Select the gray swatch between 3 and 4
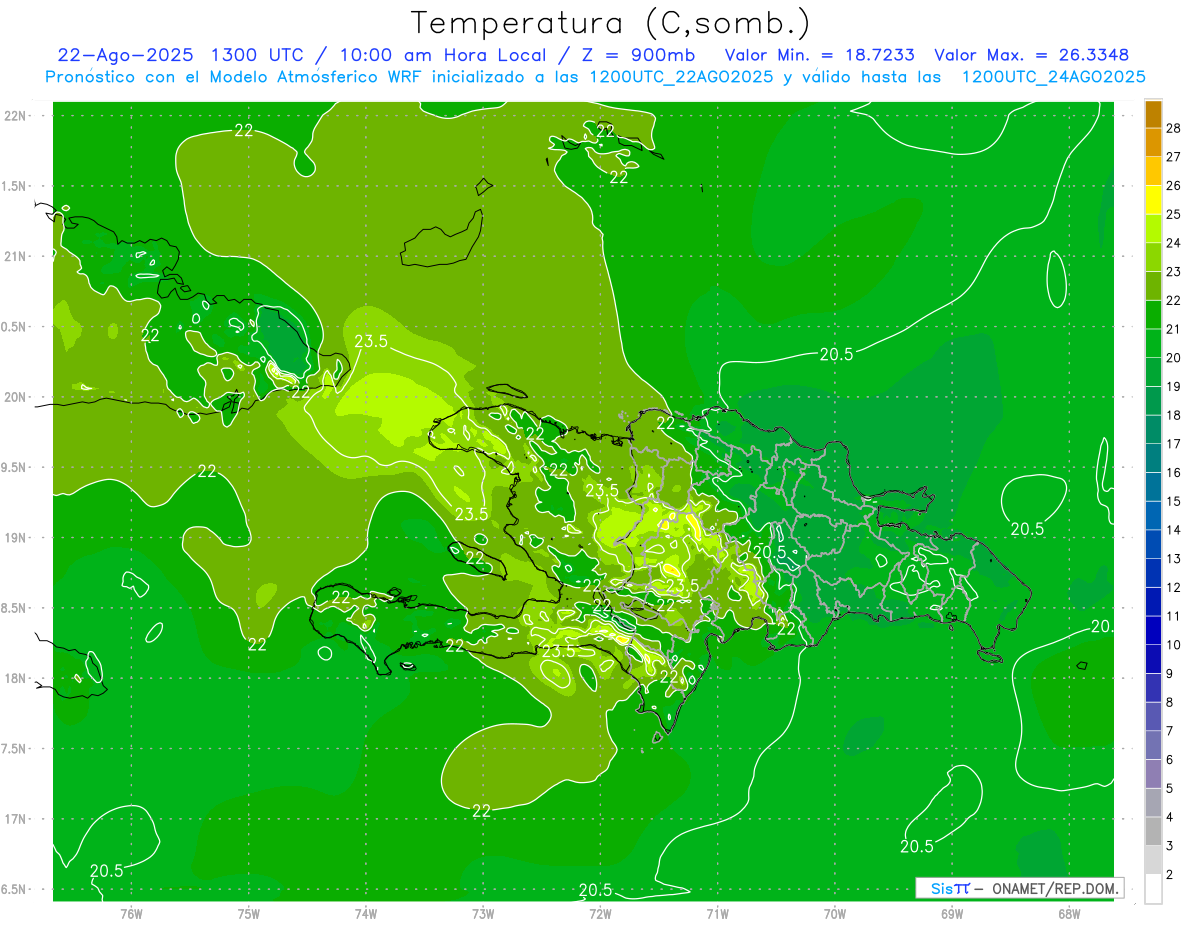Viewport: 1200px width, 927px height. [x=1153, y=832]
